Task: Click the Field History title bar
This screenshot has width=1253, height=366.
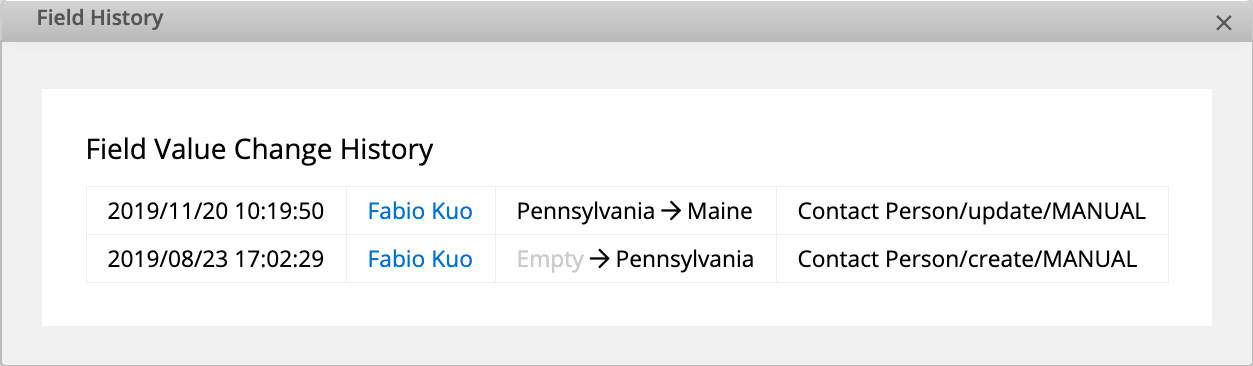Action: 626,20
